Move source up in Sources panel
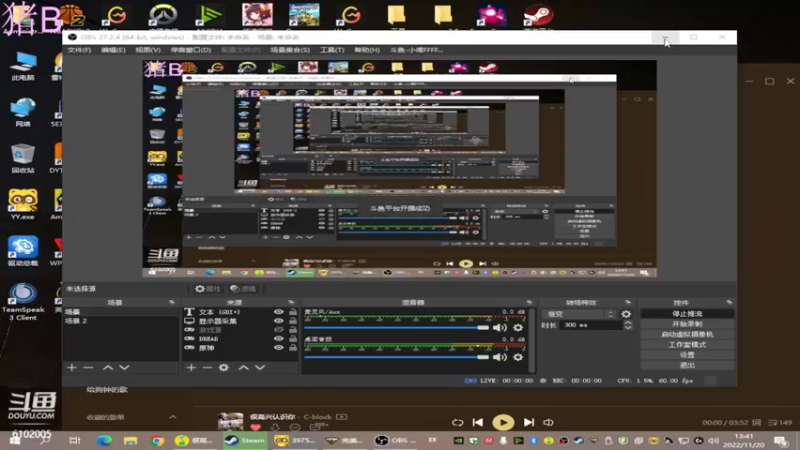800x450 pixels. pyautogui.click(x=243, y=367)
